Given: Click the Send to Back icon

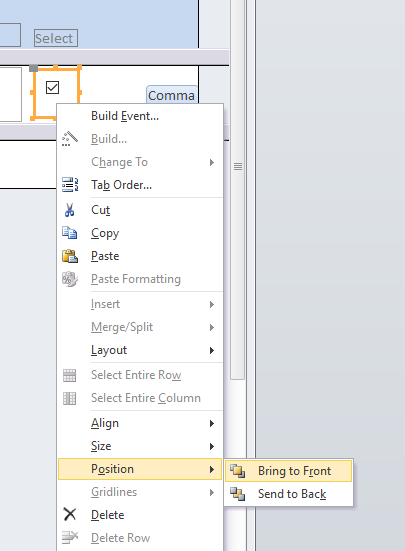Looking at the screenshot, I should click(x=237, y=494).
